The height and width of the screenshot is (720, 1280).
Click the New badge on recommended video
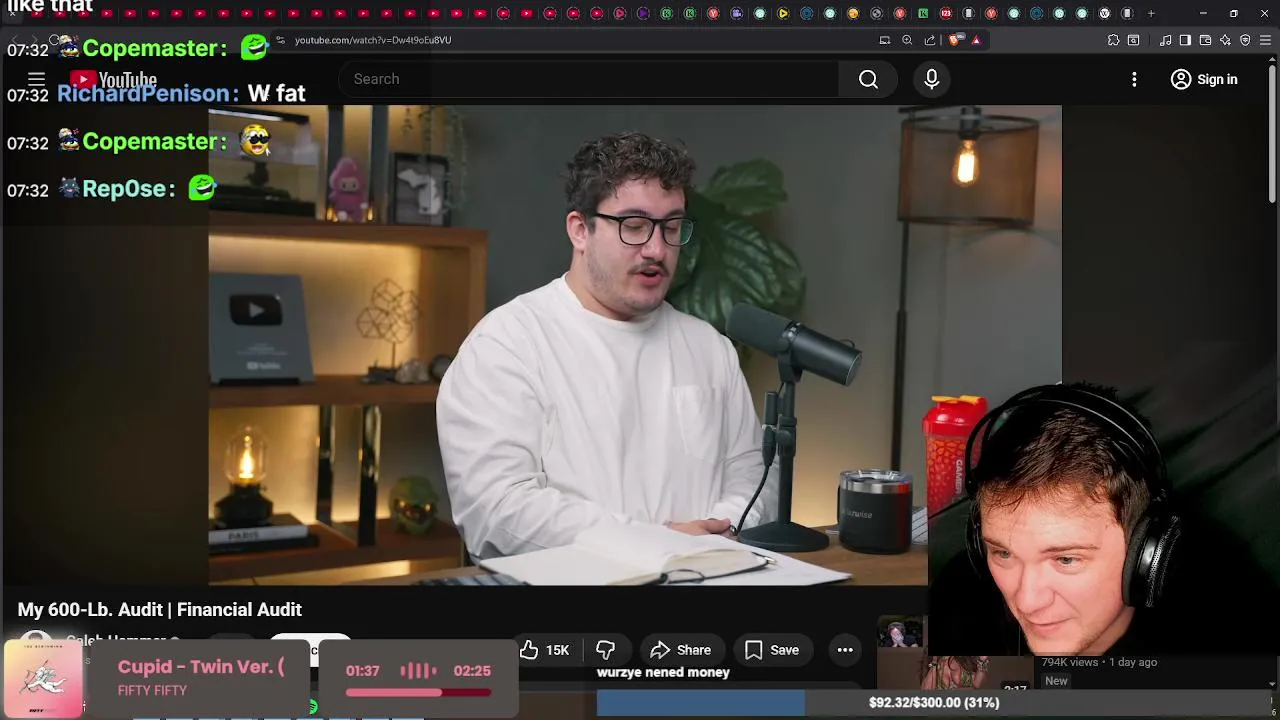pyautogui.click(x=1056, y=681)
